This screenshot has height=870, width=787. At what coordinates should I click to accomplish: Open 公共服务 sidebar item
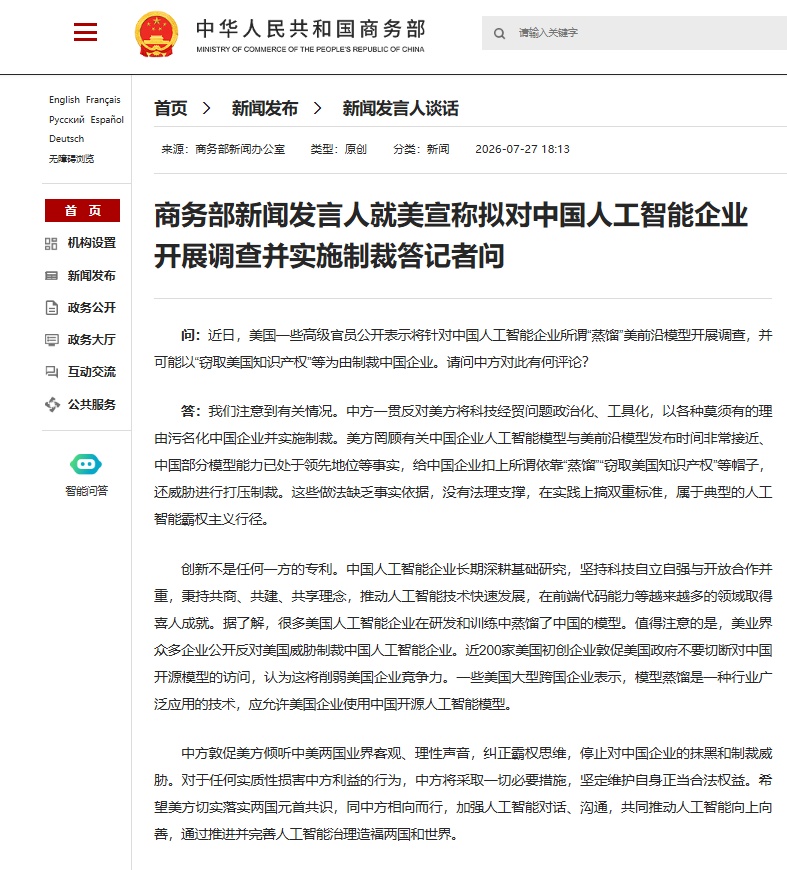click(x=92, y=404)
